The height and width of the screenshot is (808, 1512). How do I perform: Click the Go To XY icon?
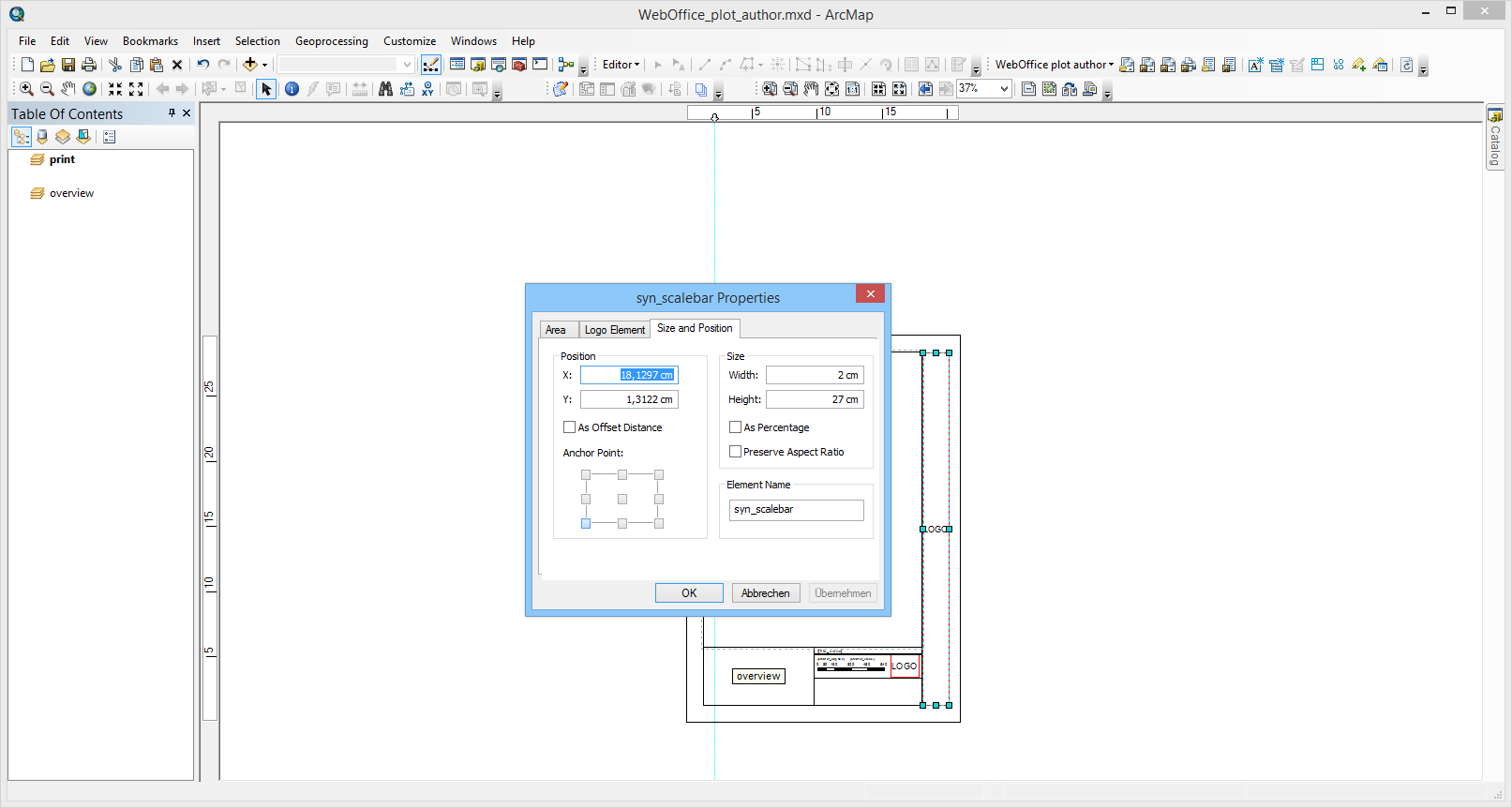click(x=427, y=89)
